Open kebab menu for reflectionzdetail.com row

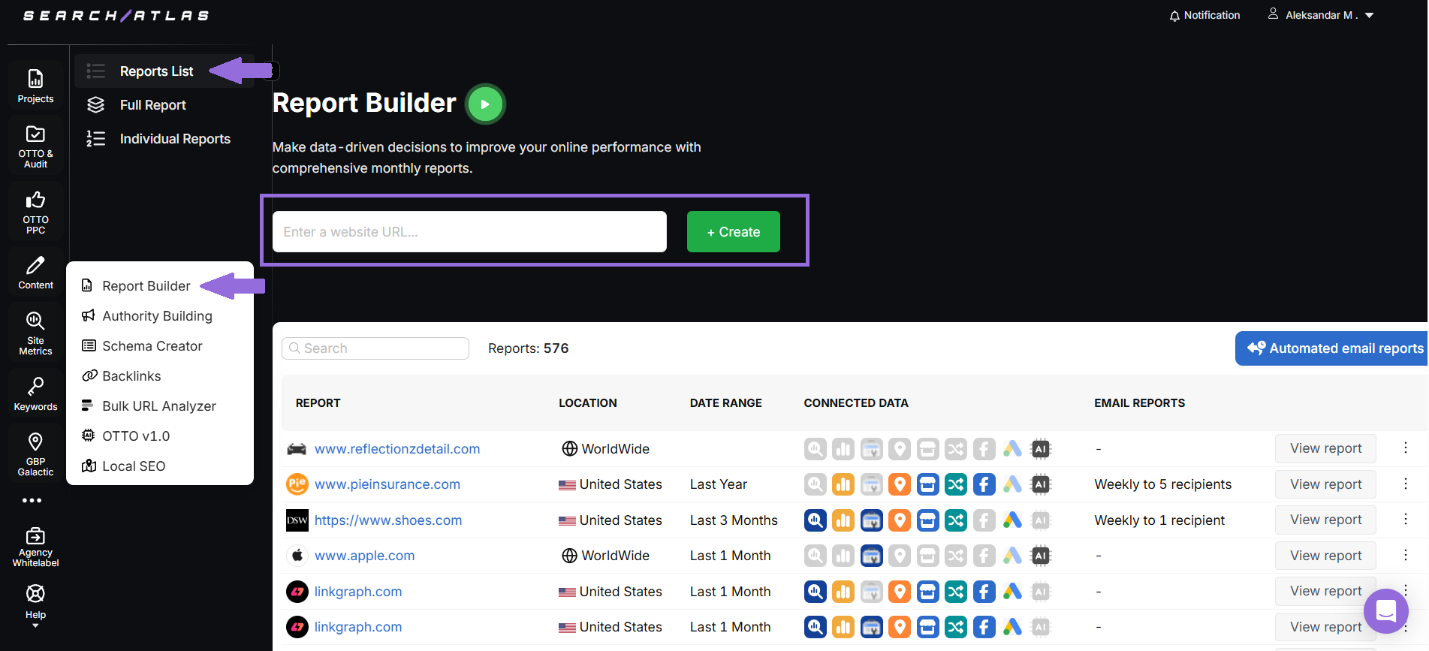point(1405,448)
